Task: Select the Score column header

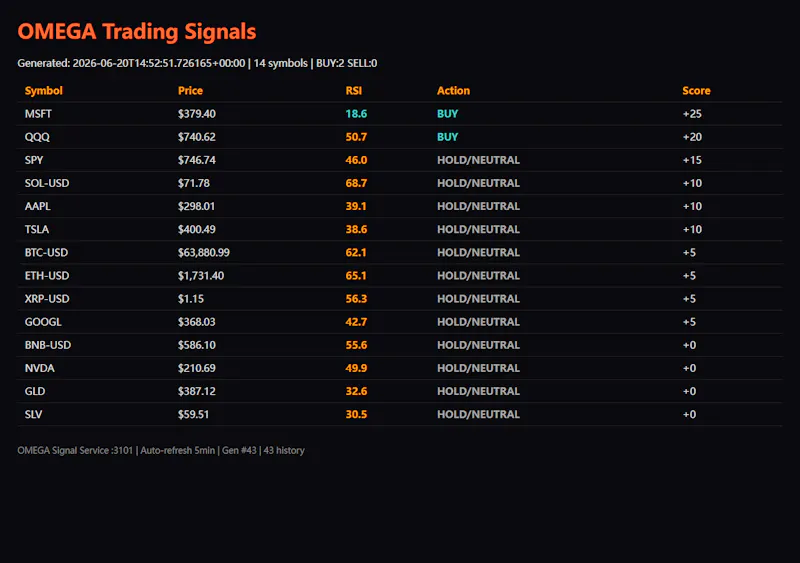Action: click(x=696, y=91)
